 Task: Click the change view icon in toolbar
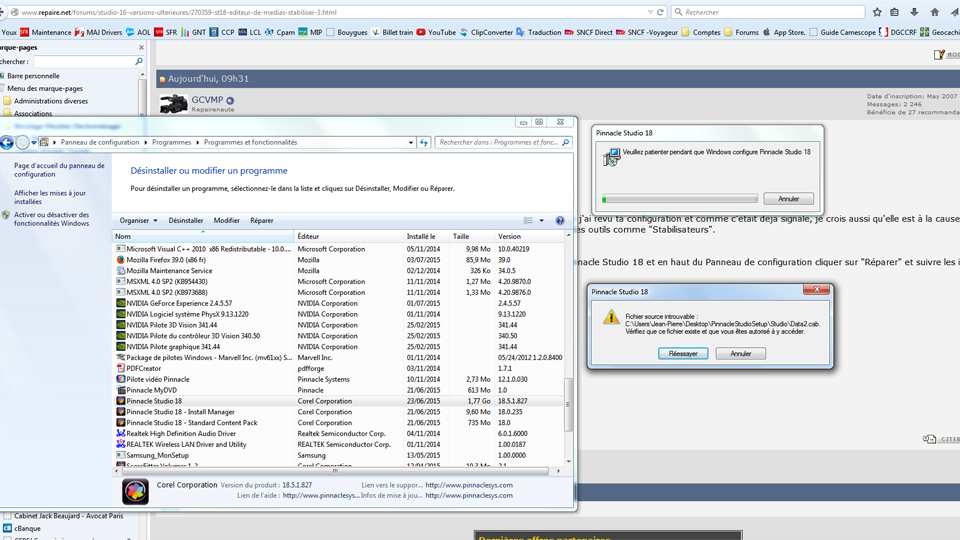pos(528,220)
